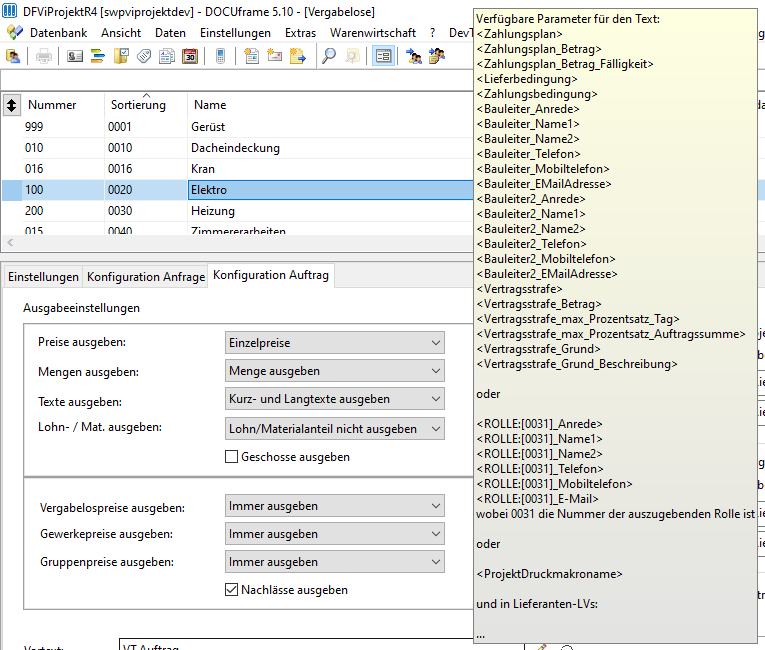Click the left arrow of horizontal scrollbar
The image size is (765, 650).
pyautogui.click(x=10, y=242)
